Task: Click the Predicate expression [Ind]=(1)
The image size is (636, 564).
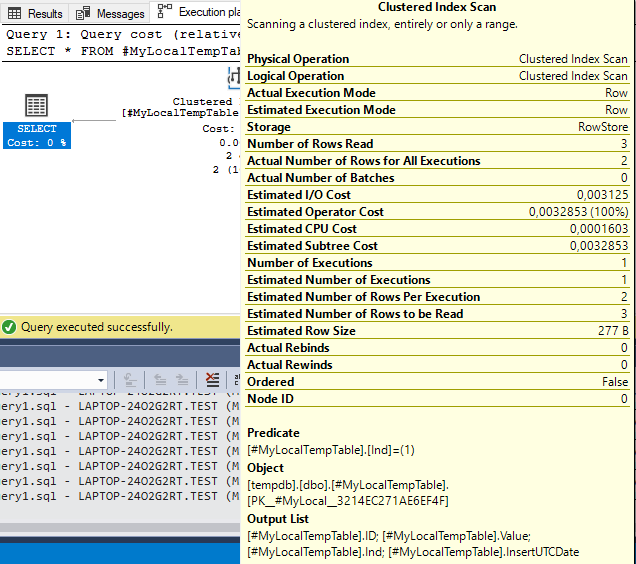Action: 331,450
